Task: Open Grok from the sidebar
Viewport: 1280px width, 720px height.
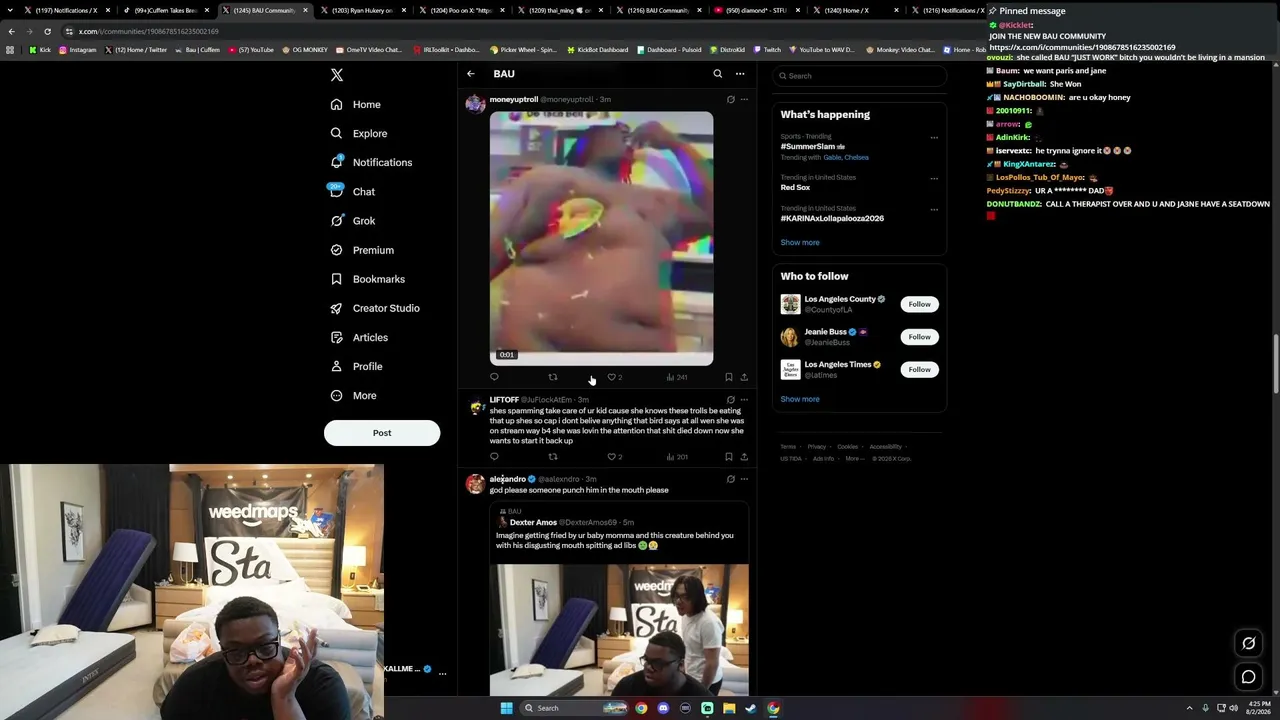Action: 352,221
